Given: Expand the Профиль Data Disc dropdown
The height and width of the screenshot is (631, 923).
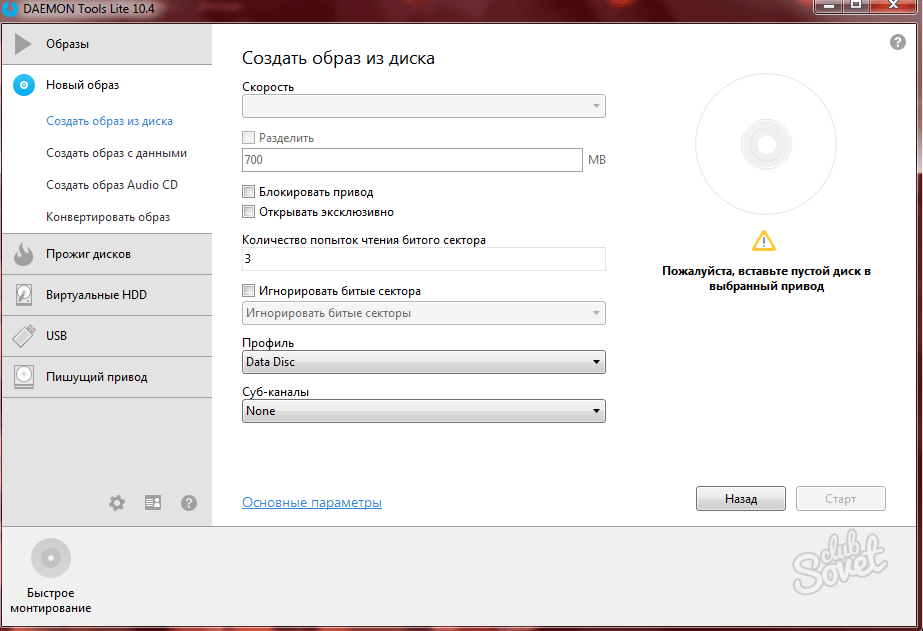Looking at the screenshot, I should (424, 362).
